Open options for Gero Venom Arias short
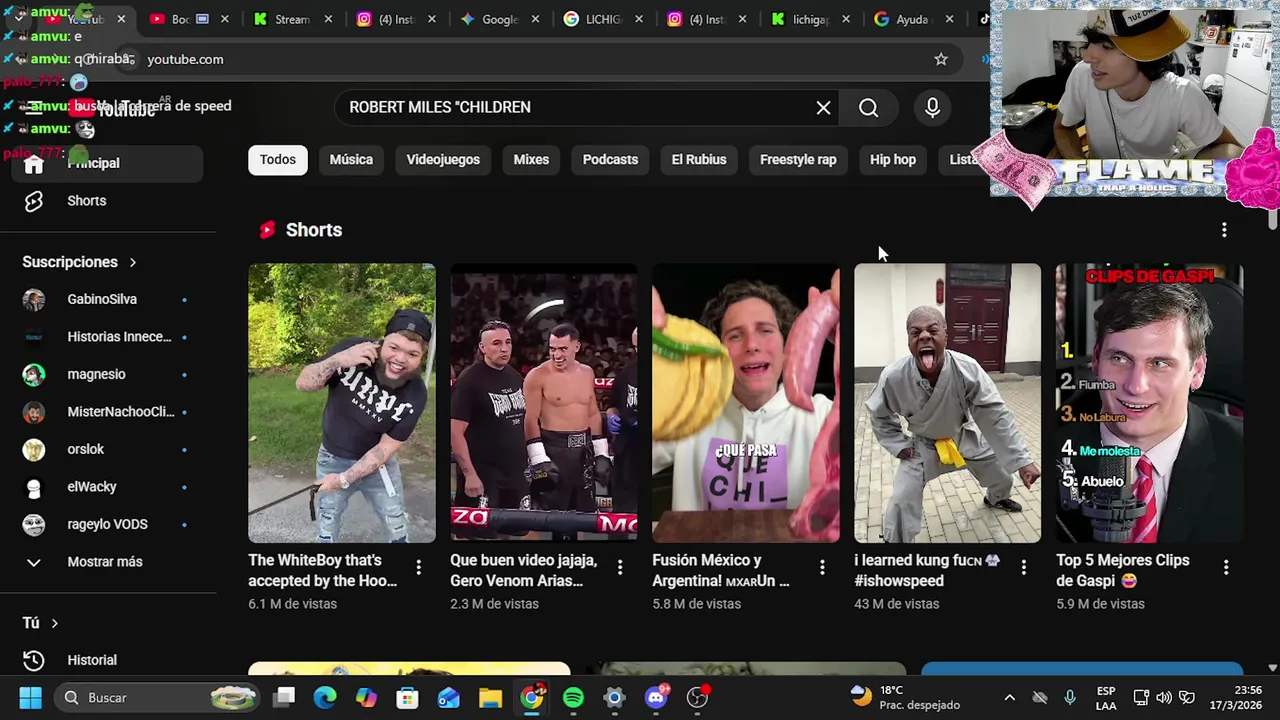Image resolution: width=1280 pixels, height=720 pixels. click(x=620, y=568)
